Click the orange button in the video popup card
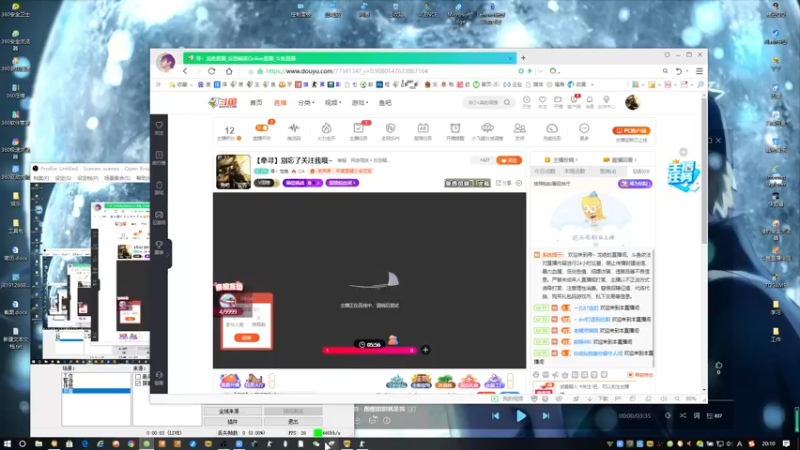800x450 pixels. click(246, 338)
